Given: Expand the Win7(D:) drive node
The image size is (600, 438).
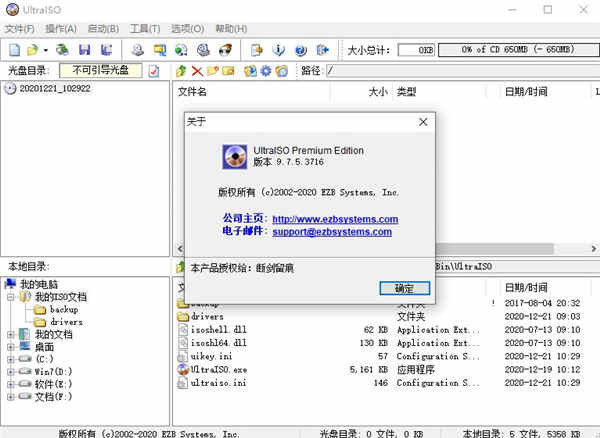Looking at the screenshot, I should click(10, 372).
